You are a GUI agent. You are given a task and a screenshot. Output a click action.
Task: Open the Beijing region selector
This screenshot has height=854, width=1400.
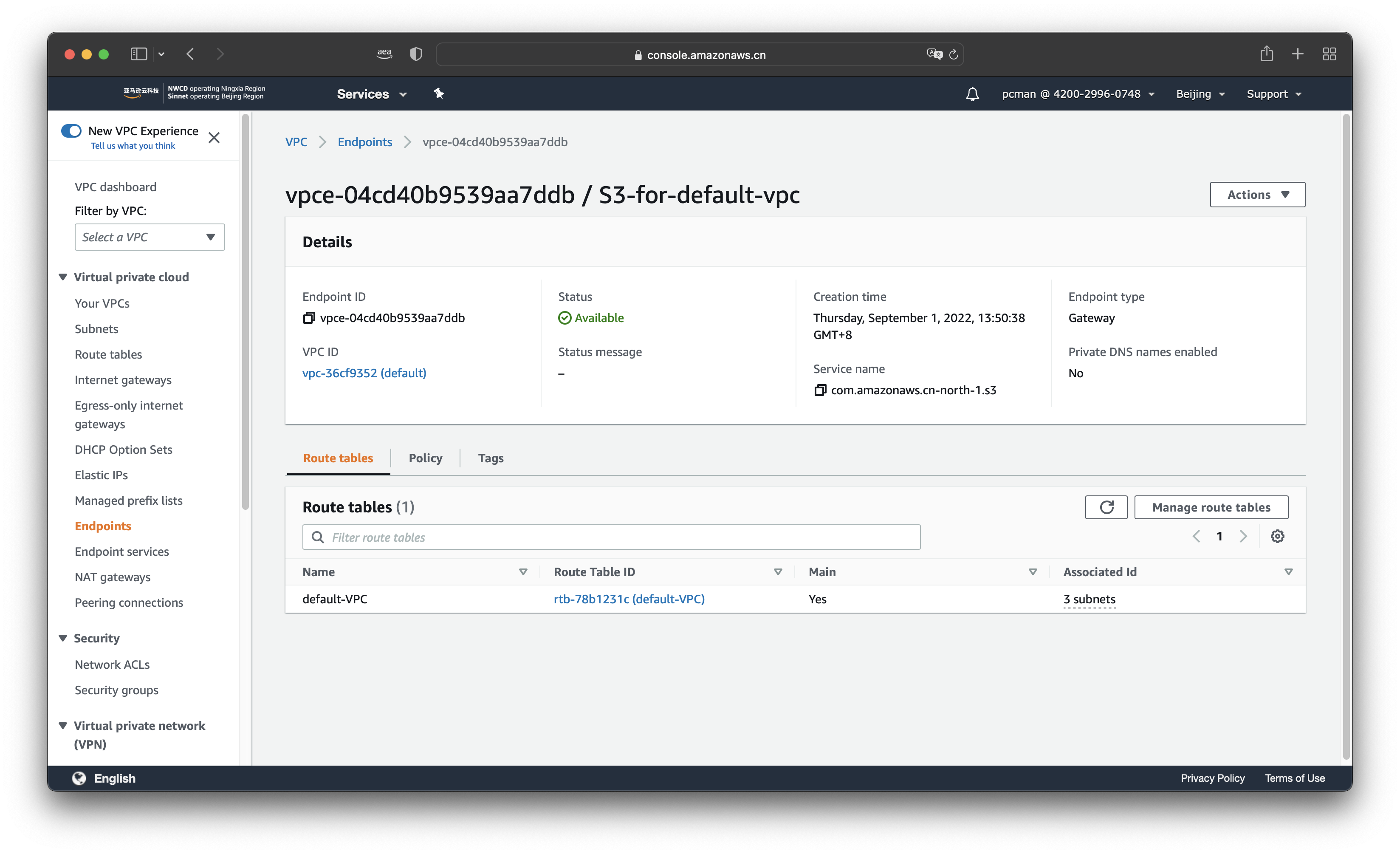tap(1200, 94)
